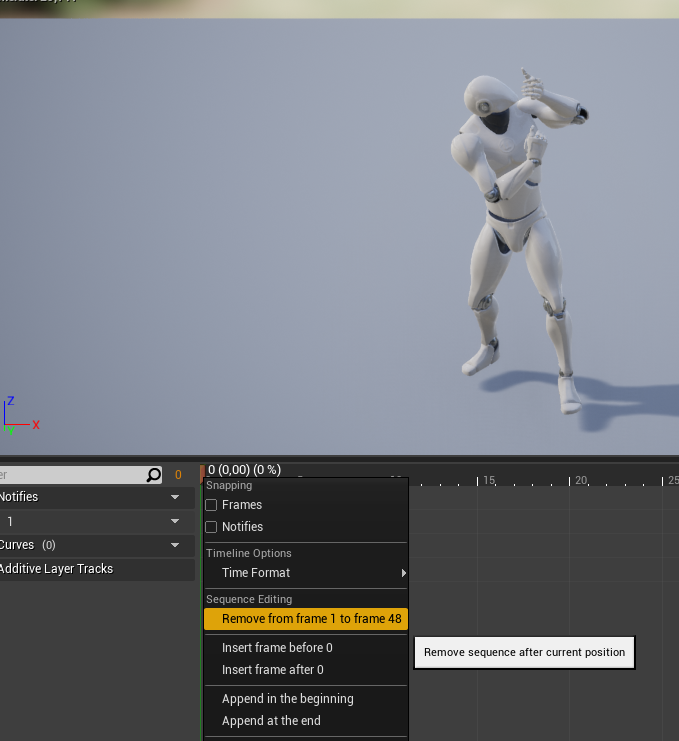Click the Time Format submenu arrow

403,573
